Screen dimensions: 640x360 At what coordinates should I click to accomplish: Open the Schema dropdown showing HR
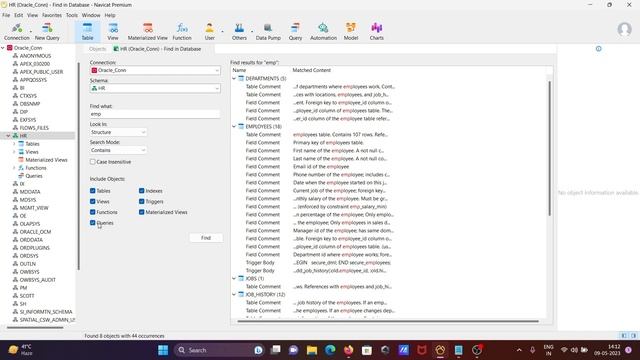tap(155, 88)
